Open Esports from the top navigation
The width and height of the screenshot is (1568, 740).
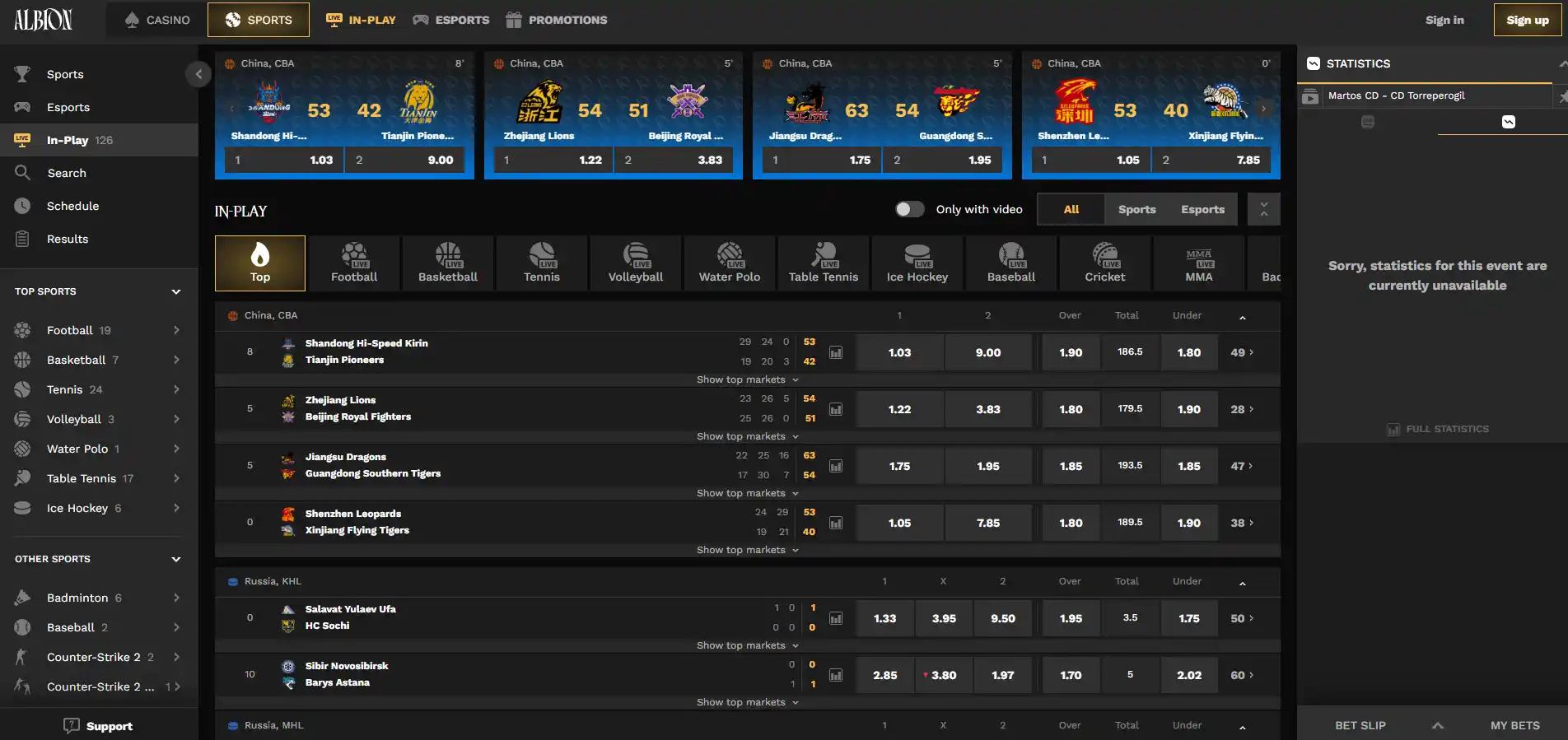pos(451,20)
